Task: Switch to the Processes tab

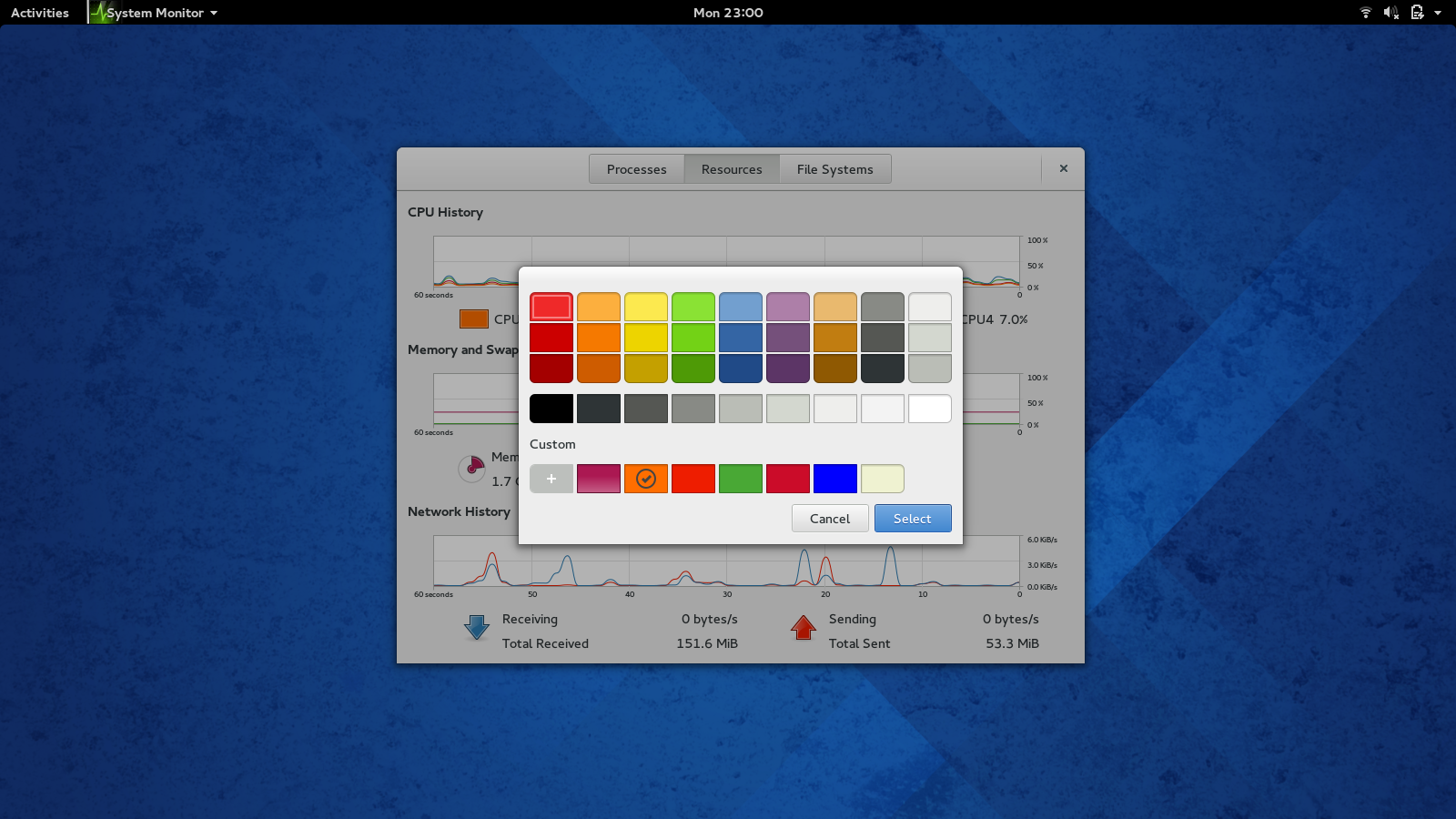Action: (636, 168)
